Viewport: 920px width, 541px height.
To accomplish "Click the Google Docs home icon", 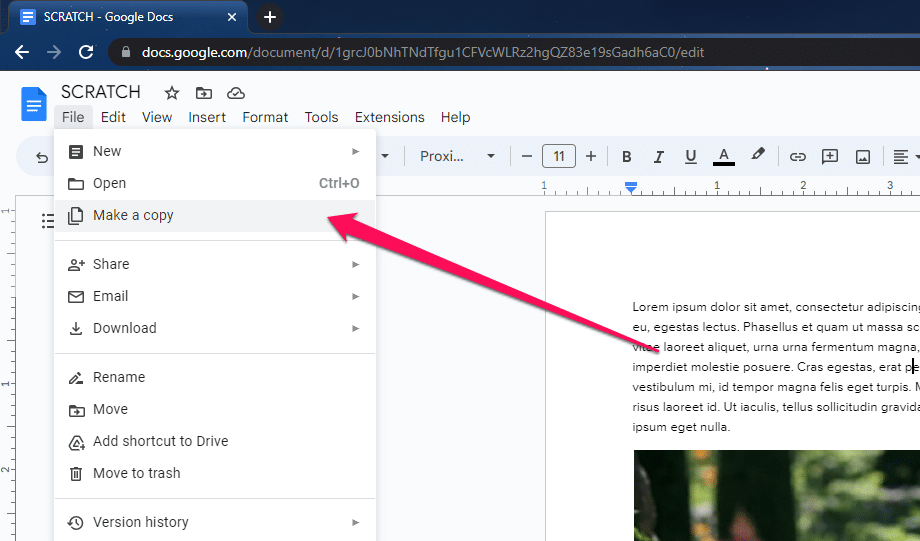I will tap(34, 104).
